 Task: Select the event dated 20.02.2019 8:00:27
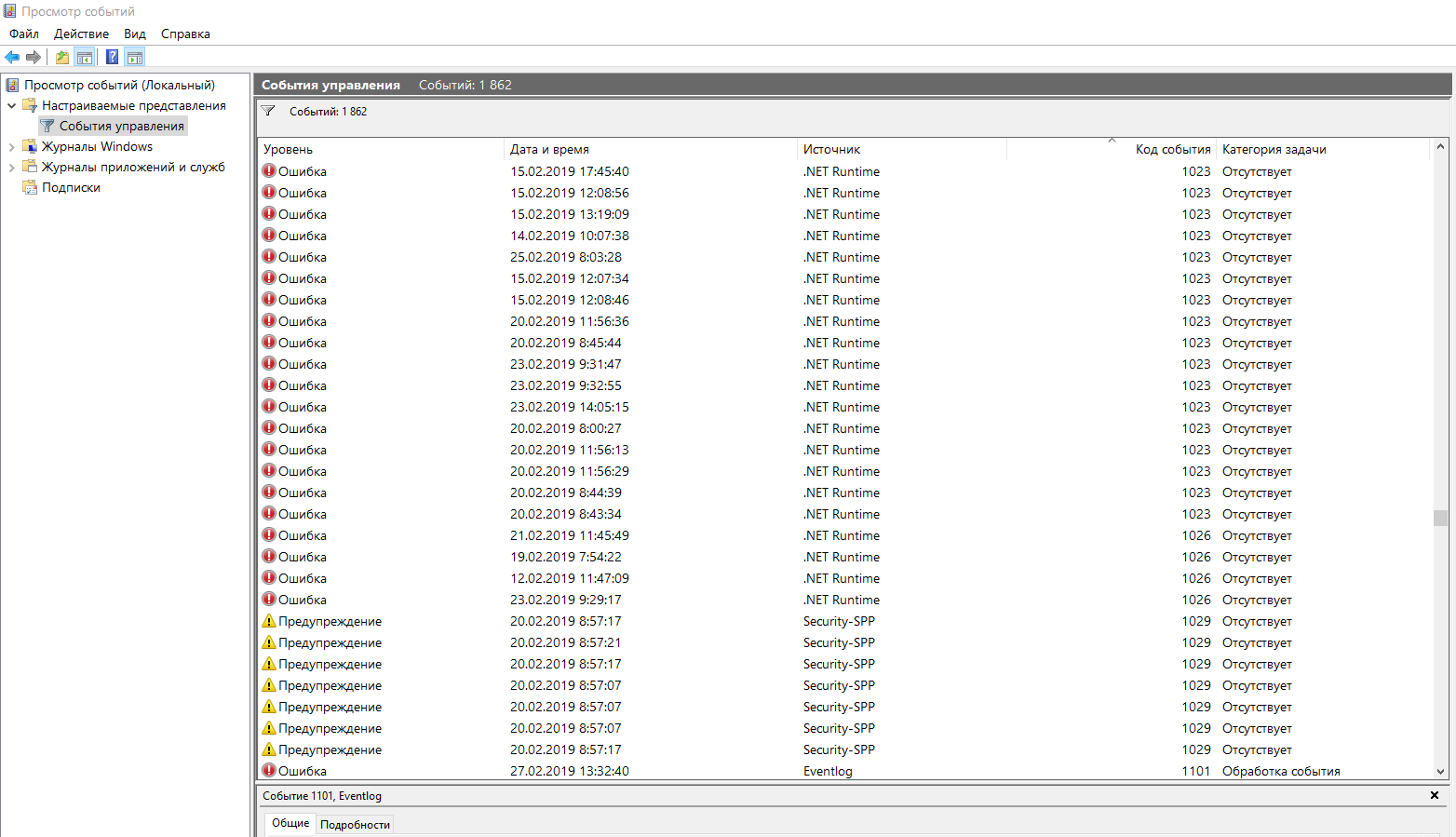(843, 428)
